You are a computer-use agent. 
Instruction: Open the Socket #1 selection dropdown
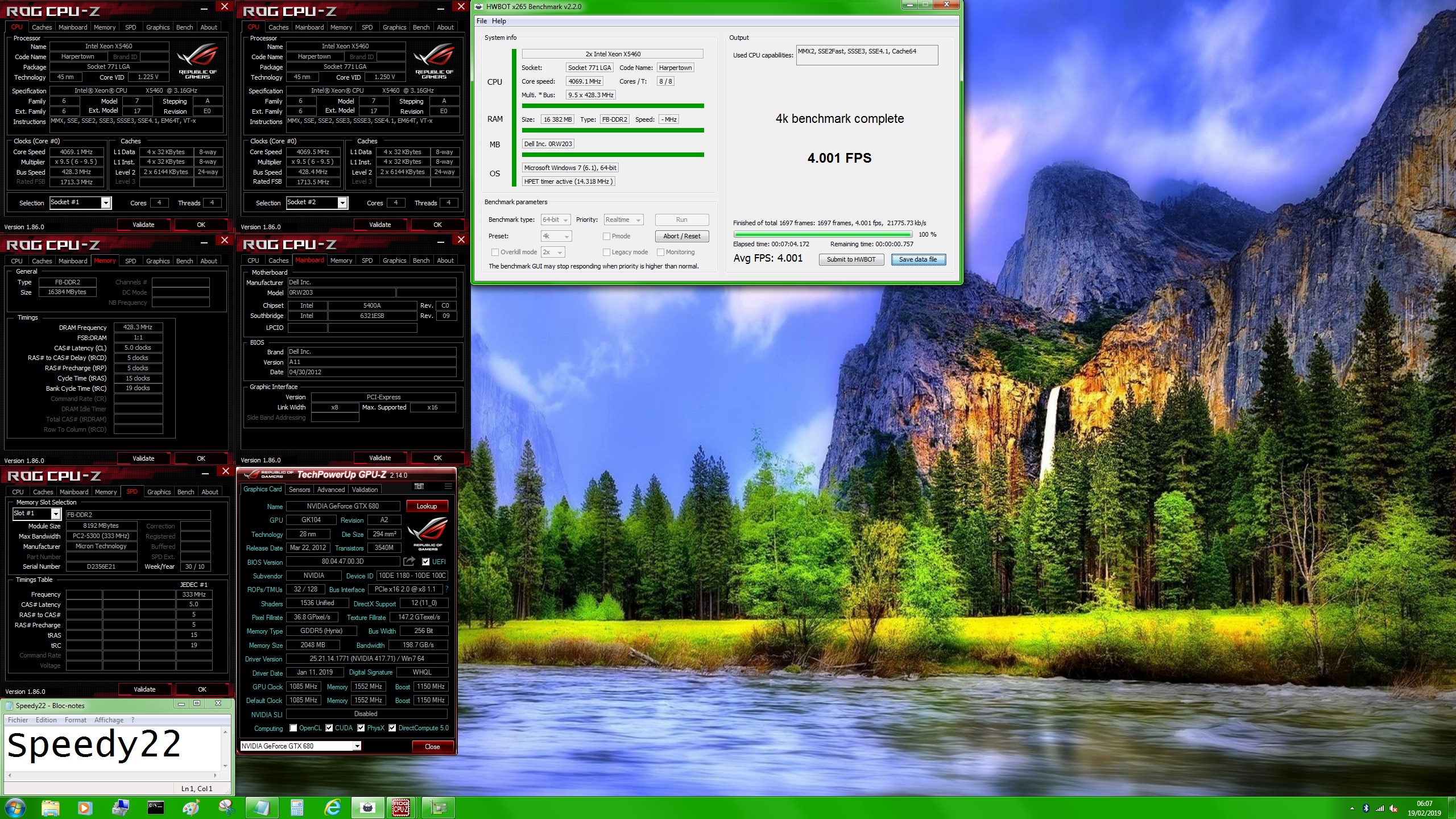(81, 202)
